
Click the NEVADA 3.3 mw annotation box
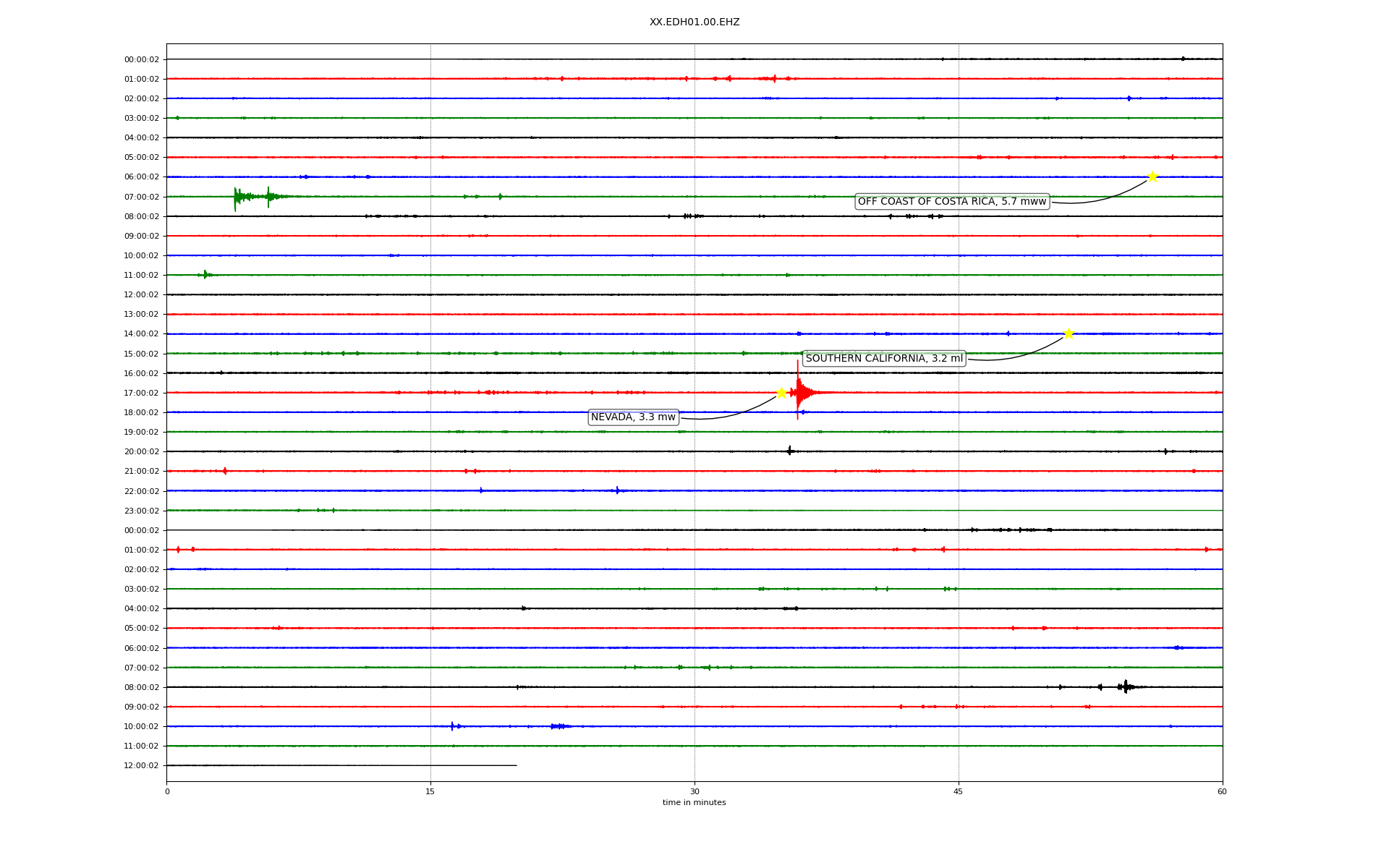point(633,417)
